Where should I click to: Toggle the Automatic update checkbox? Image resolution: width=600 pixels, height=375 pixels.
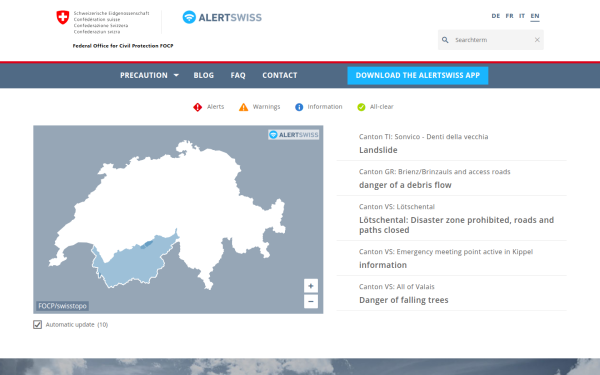38,324
